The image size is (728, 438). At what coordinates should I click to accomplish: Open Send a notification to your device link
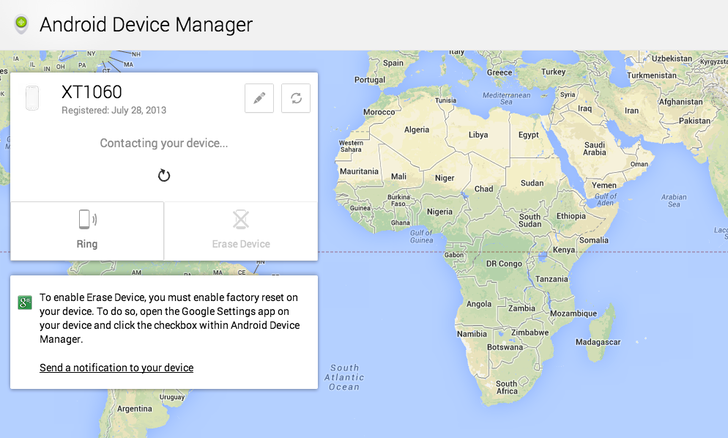click(x=116, y=368)
